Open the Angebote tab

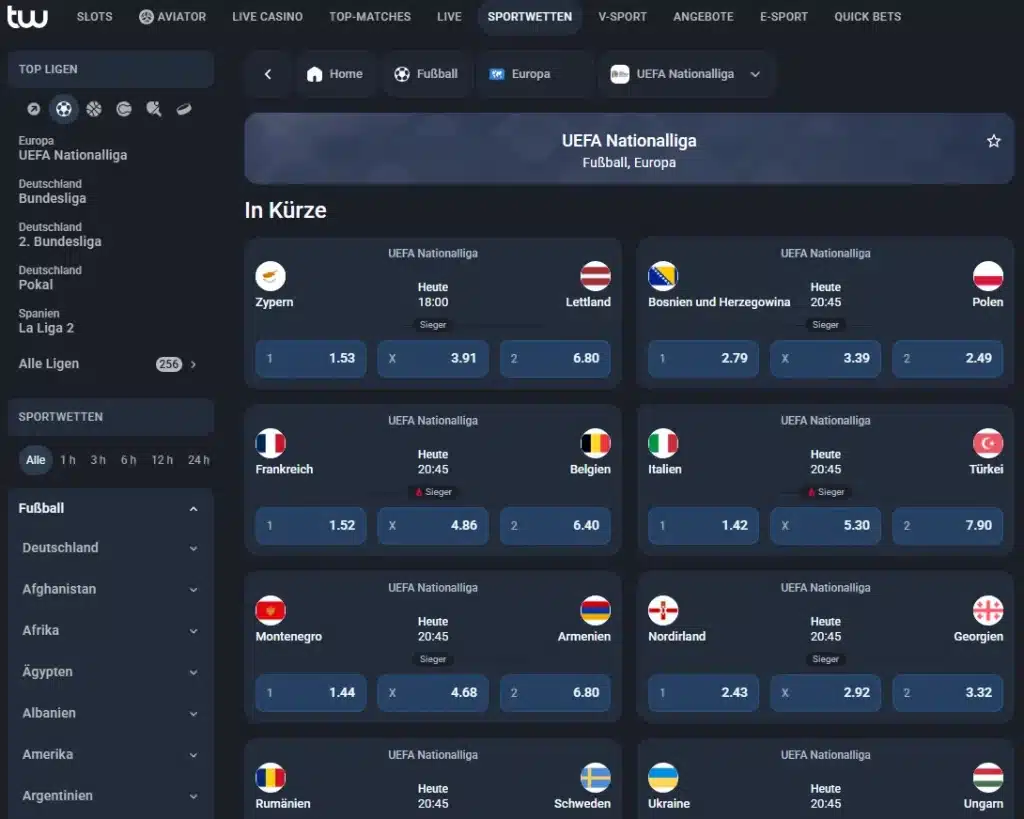(x=703, y=16)
